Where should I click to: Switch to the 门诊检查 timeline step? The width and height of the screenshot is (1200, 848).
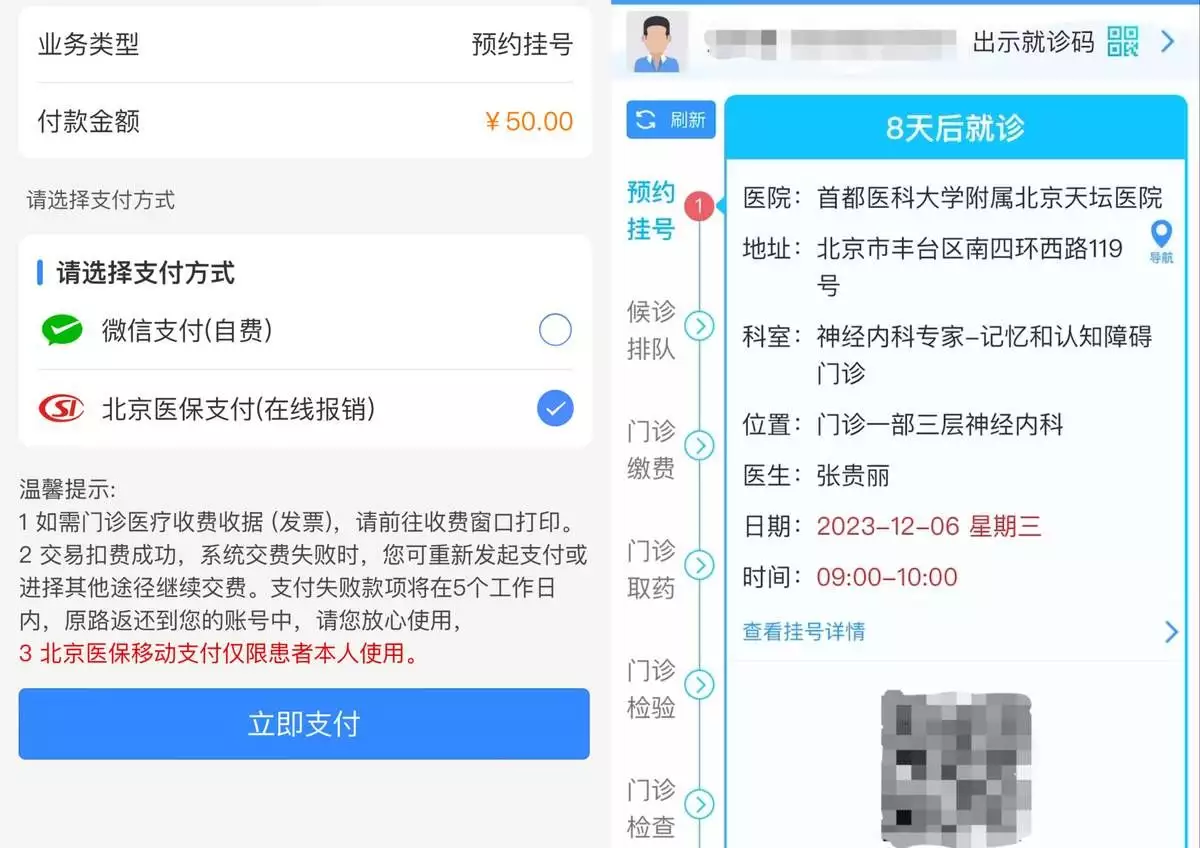coord(651,809)
